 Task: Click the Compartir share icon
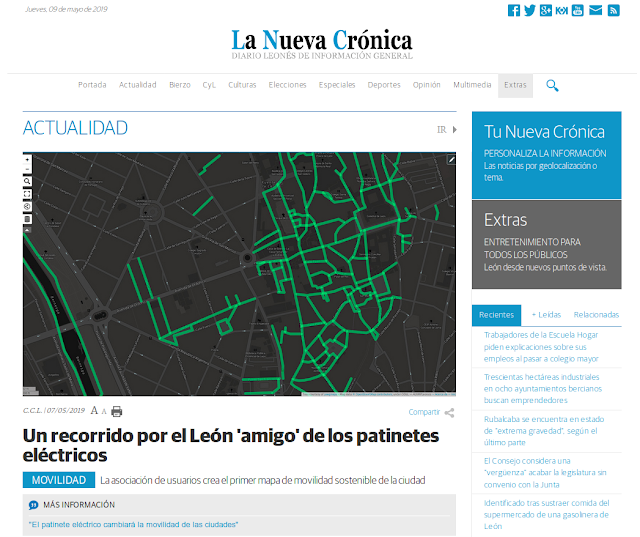[449, 413]
